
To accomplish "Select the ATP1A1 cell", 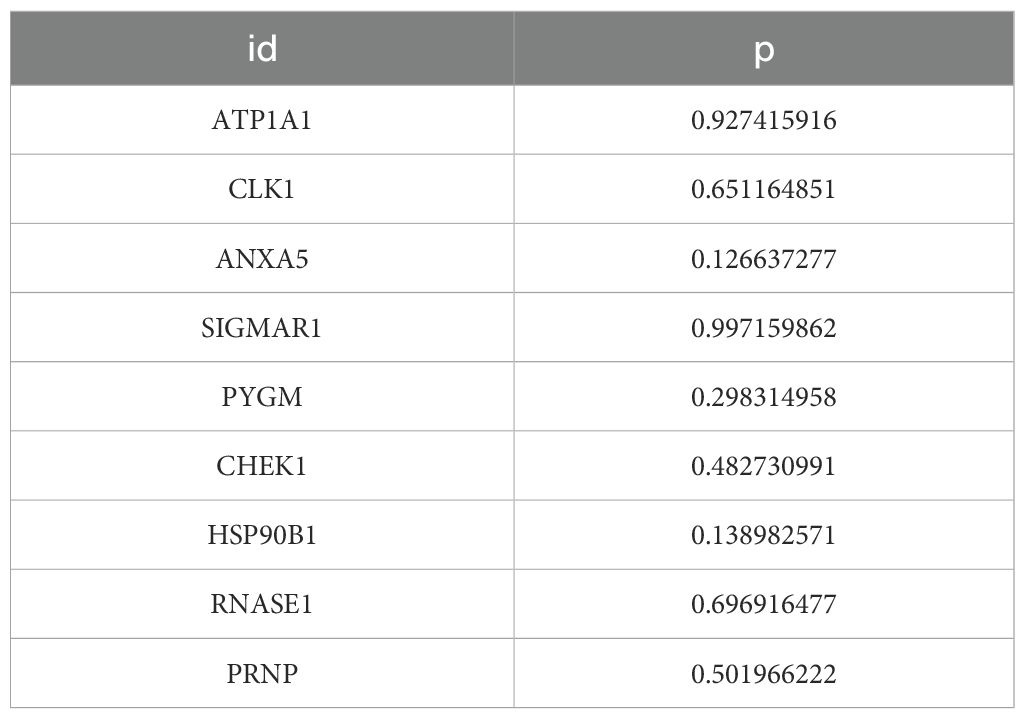I will (262, 121).
